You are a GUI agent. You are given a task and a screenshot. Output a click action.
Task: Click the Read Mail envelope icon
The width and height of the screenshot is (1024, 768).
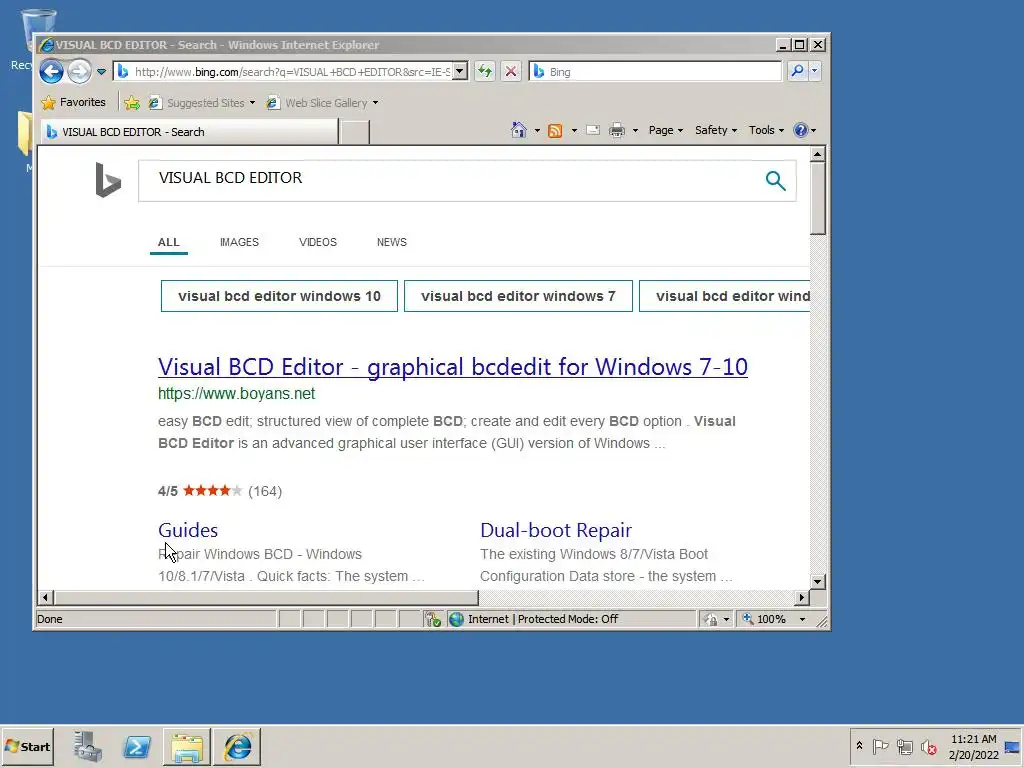click(593, 130)
